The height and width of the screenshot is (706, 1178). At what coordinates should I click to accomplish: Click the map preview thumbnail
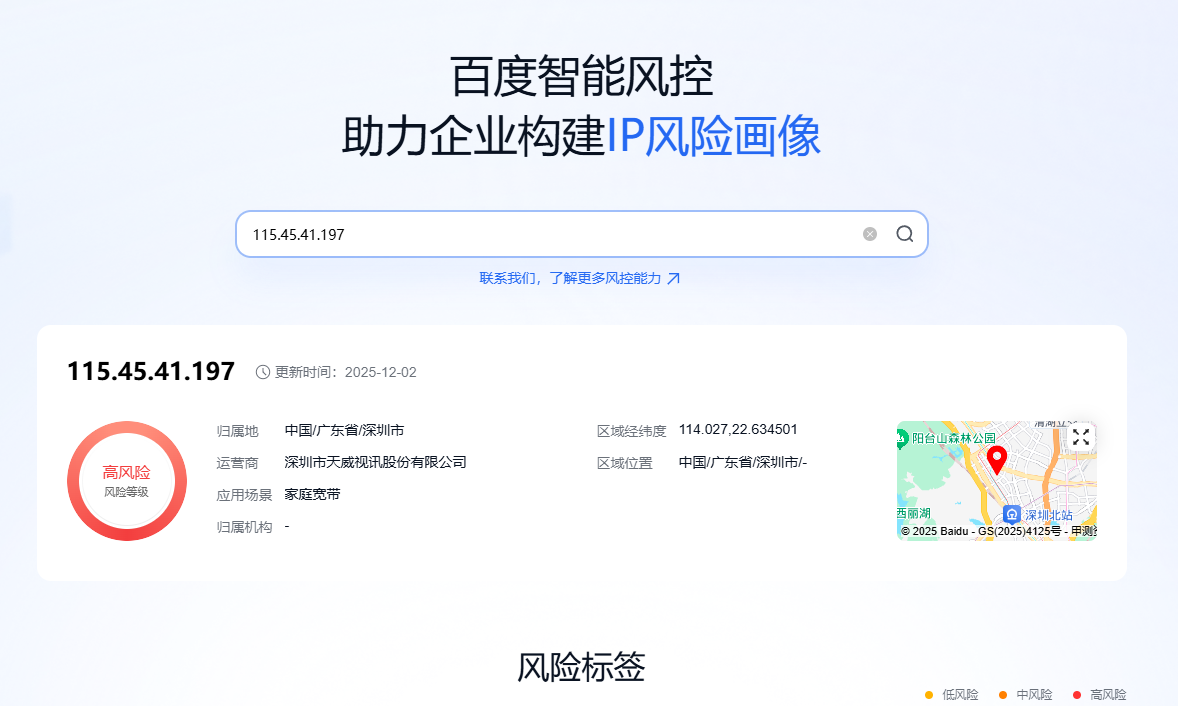(x=996, y=480)
